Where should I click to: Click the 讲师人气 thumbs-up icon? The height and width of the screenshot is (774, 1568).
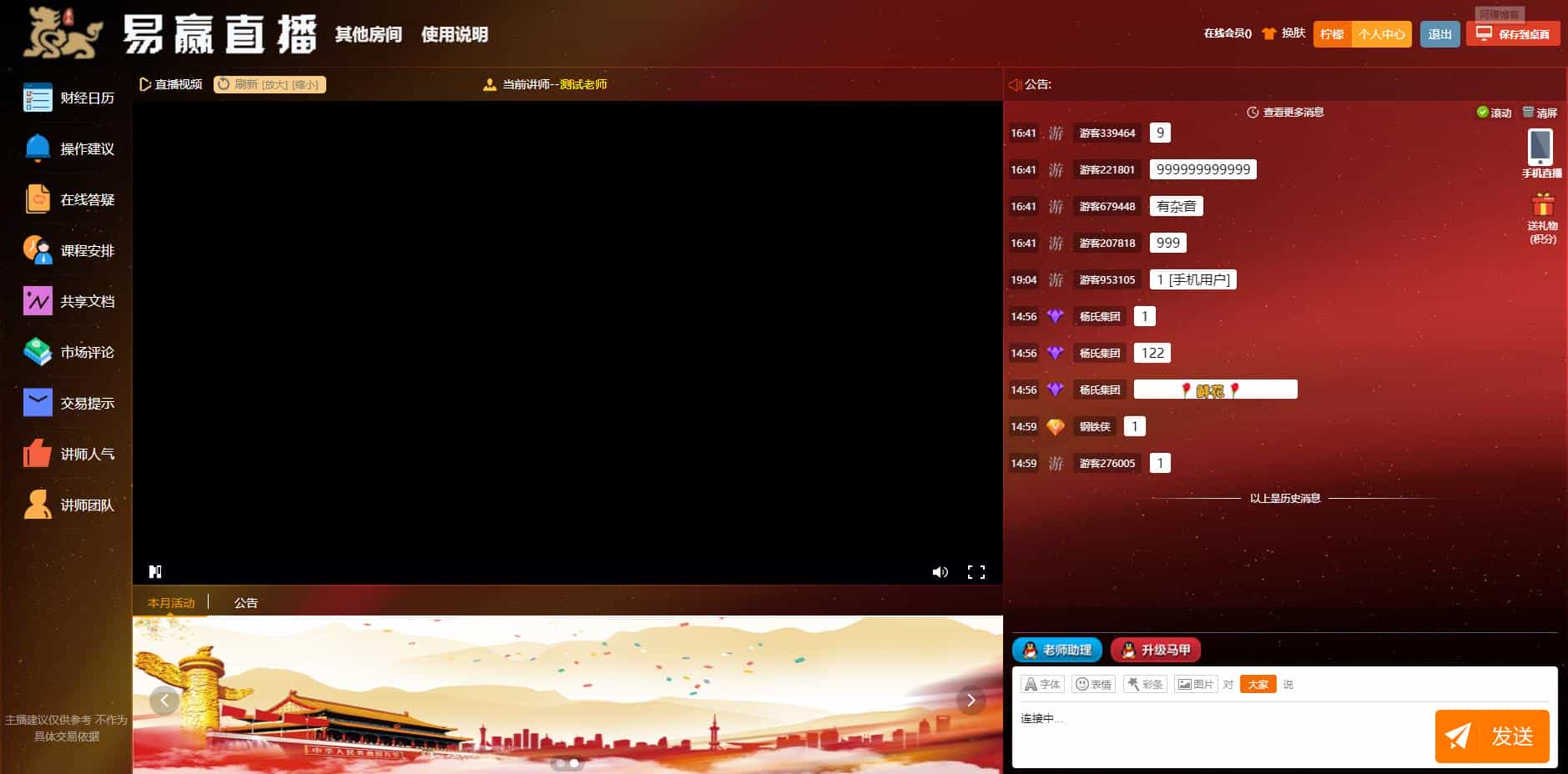coord(38,454)
